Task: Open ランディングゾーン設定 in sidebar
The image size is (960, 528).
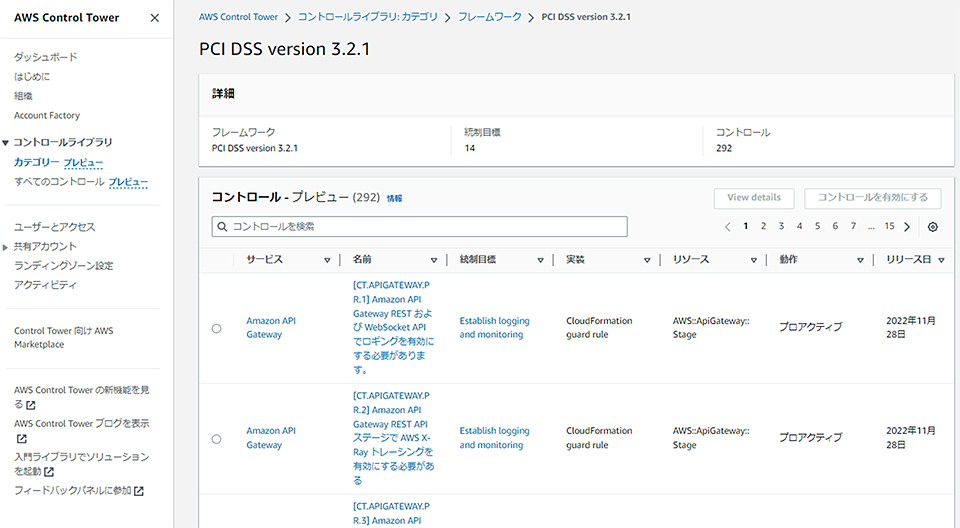Action: pos(64,266)
